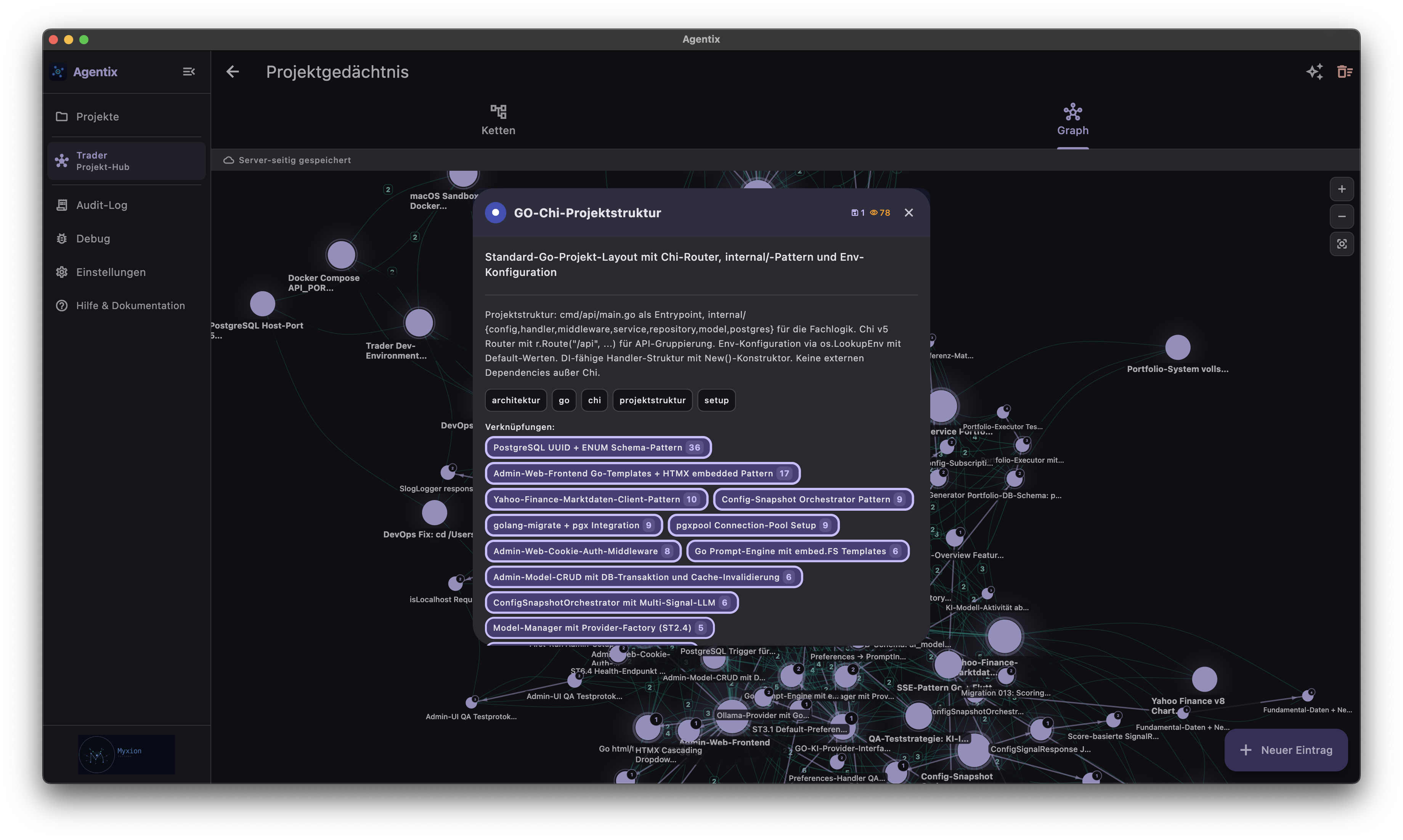This screenshot has height=840, width=1403.
Task: Open Hilfe & Dokumentation
Action: [126, 305]
